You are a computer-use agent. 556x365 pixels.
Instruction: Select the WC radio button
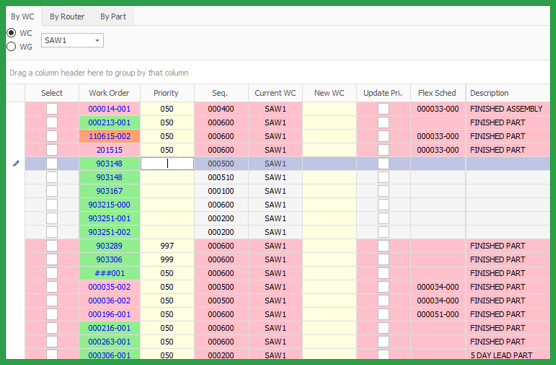pyautogui.click(x=11, y=33)
